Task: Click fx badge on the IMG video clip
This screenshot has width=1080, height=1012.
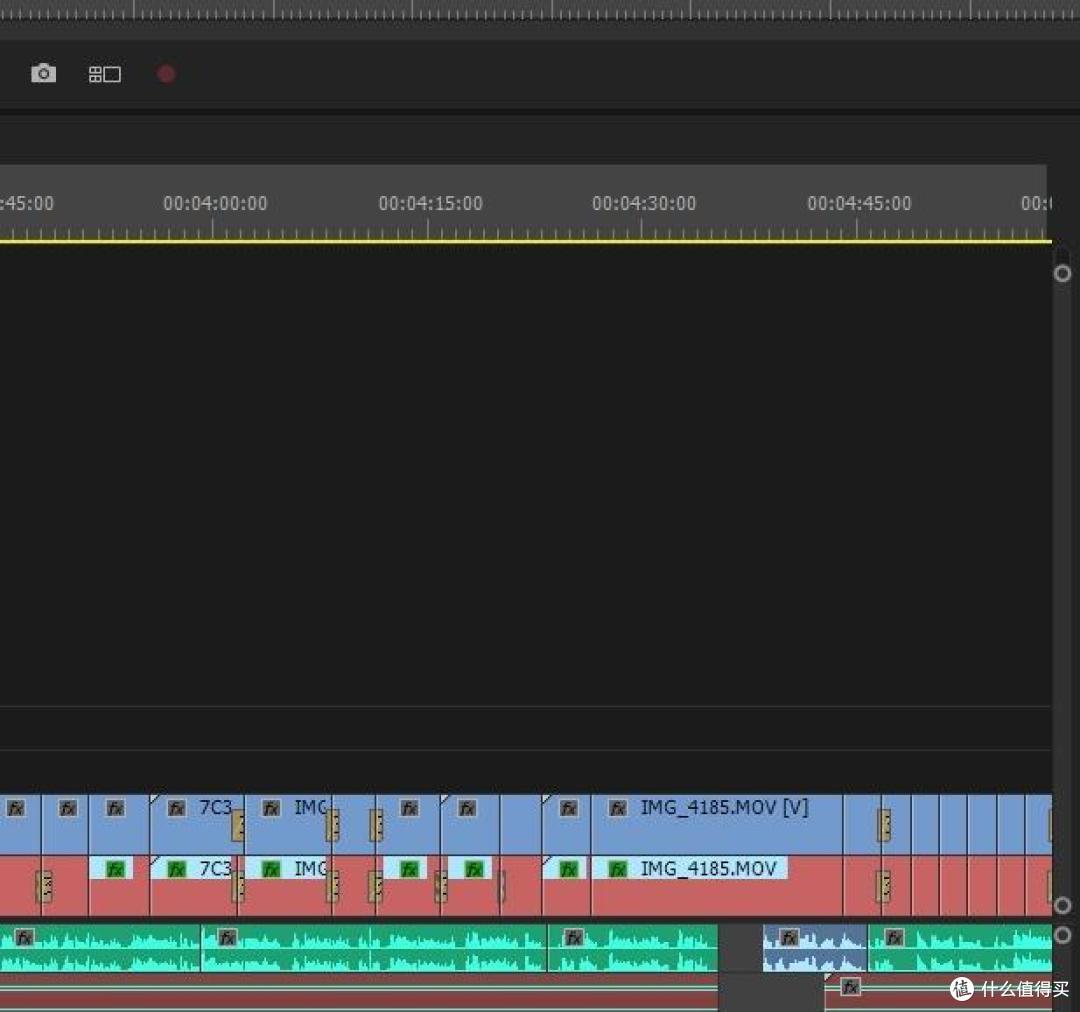Action: (271, 808)
